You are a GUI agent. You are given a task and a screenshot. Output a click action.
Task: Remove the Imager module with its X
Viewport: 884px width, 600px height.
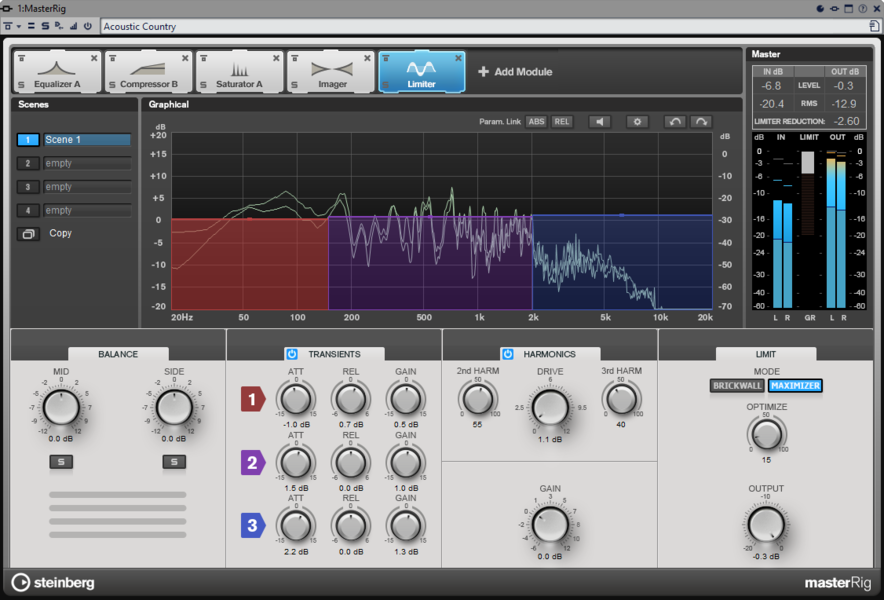coord(367,58)
